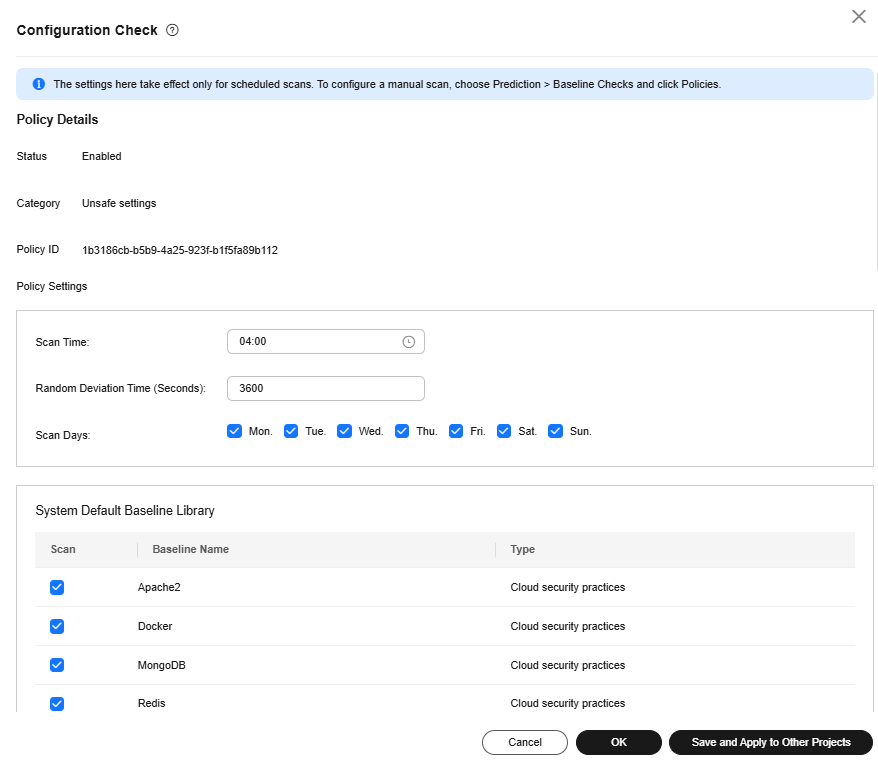Uncheck the Tue. scan day

click(x=291, y=431)
